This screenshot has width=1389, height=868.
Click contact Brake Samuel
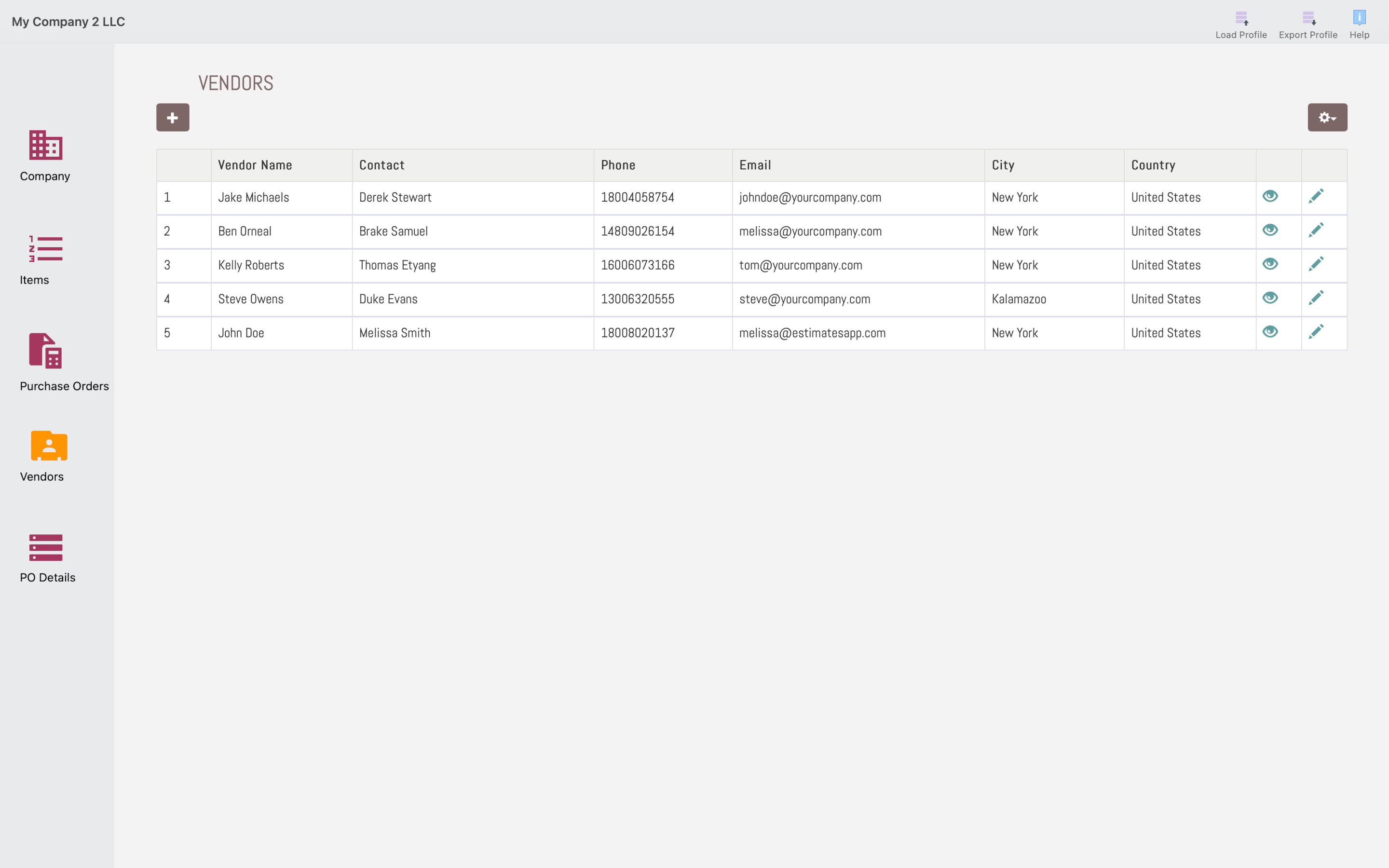tap(394, 231)
